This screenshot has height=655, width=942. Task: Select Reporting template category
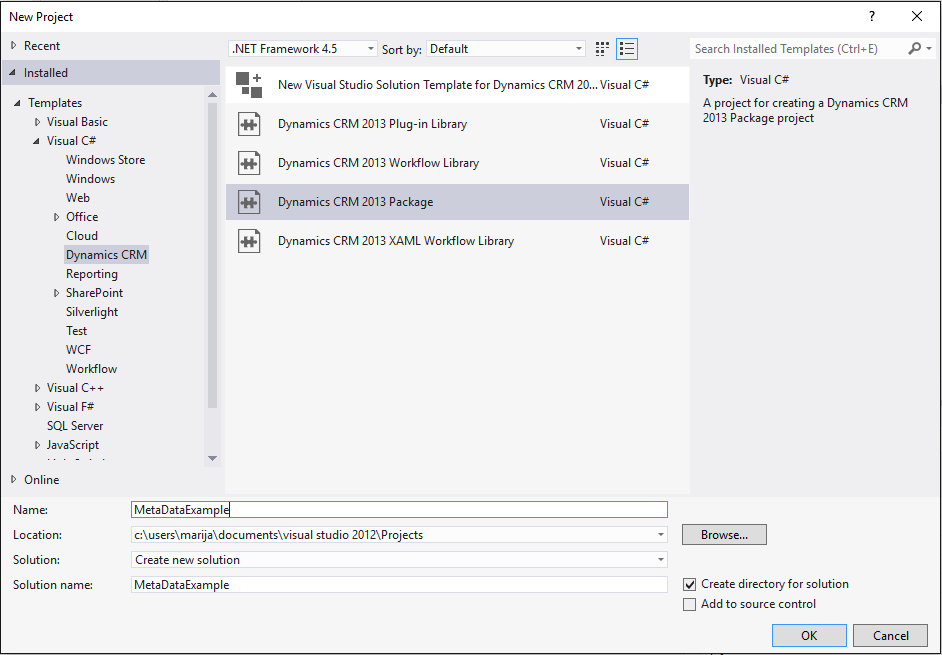tap(92, 274)
